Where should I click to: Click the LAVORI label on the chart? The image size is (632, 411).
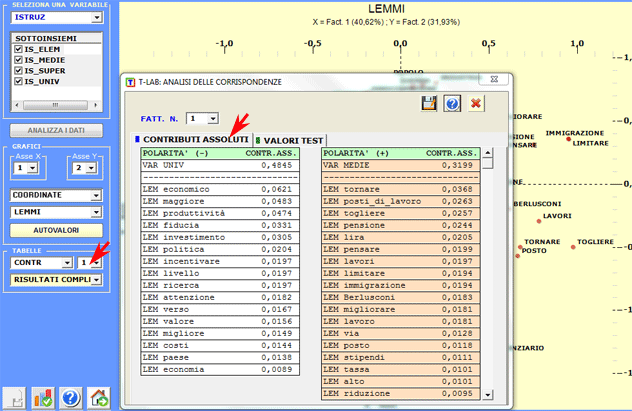coord(557,216)
